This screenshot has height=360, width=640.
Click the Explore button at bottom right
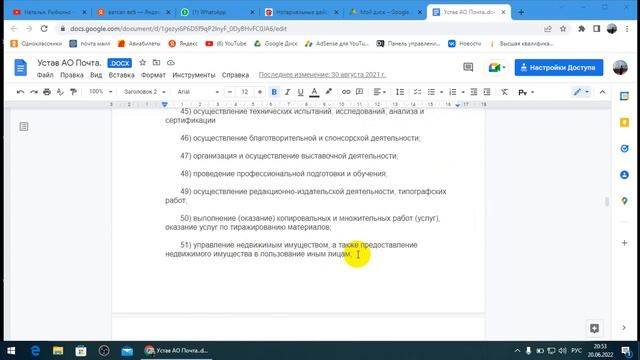click(x=594, y=328)
